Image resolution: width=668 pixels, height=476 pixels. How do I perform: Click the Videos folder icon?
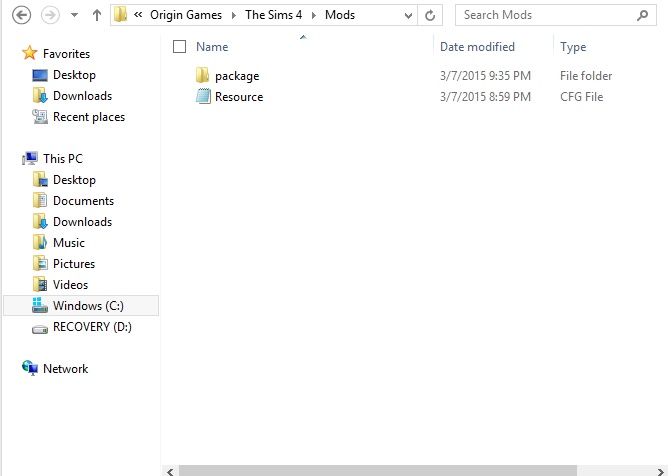pyautogui.click(x=40, y=284)
